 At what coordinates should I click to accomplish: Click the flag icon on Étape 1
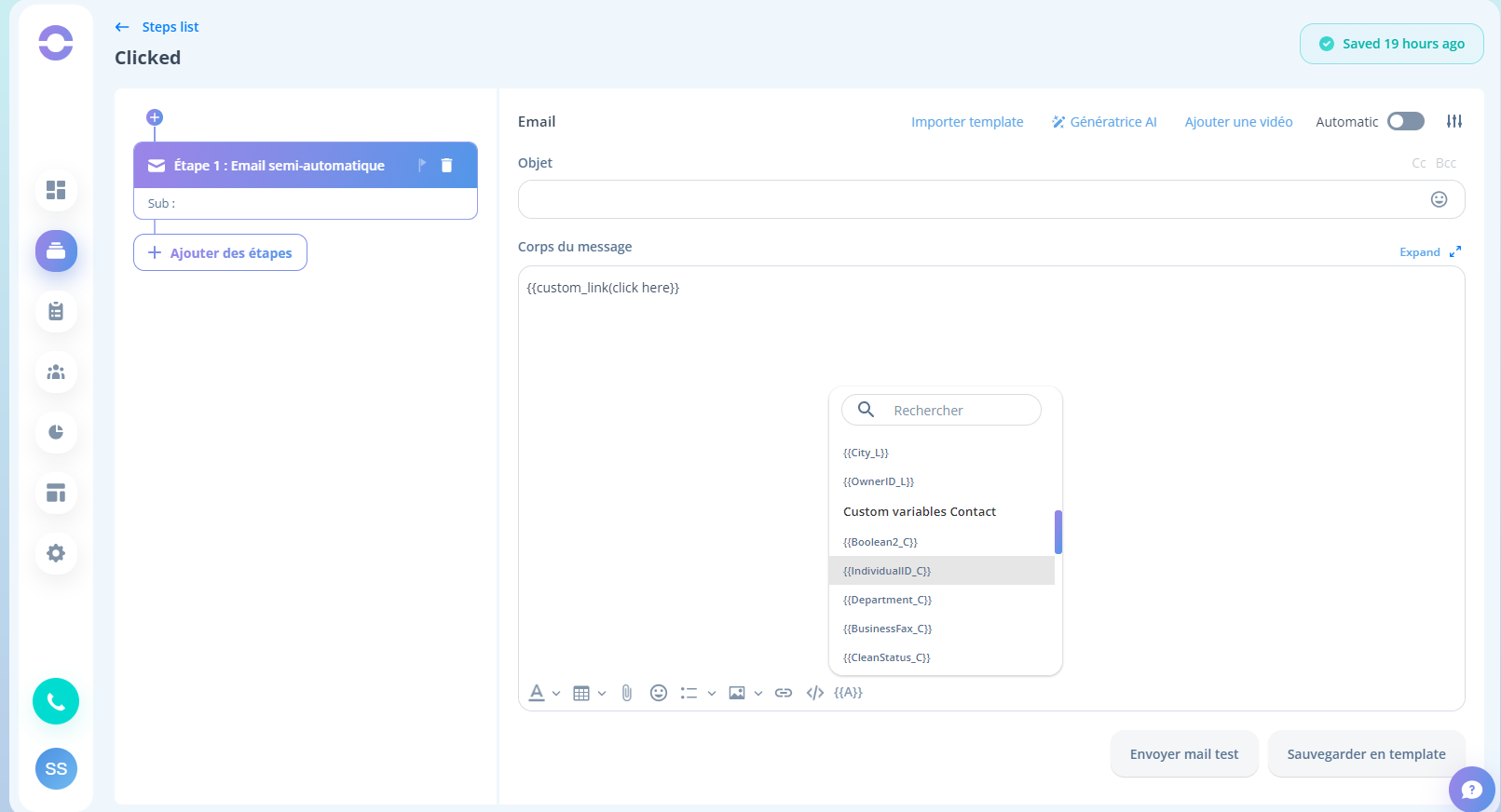[421, 165]
